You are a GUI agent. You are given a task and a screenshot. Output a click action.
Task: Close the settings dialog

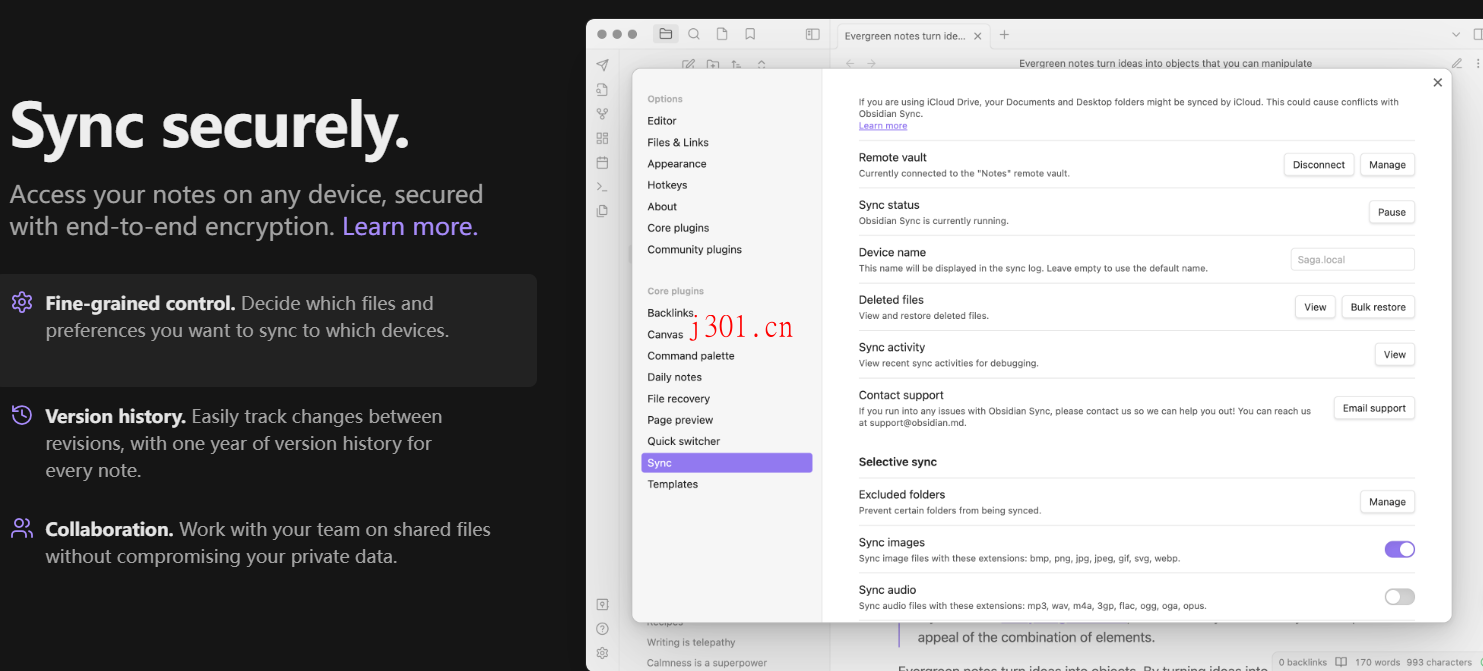click(1437, 83)
